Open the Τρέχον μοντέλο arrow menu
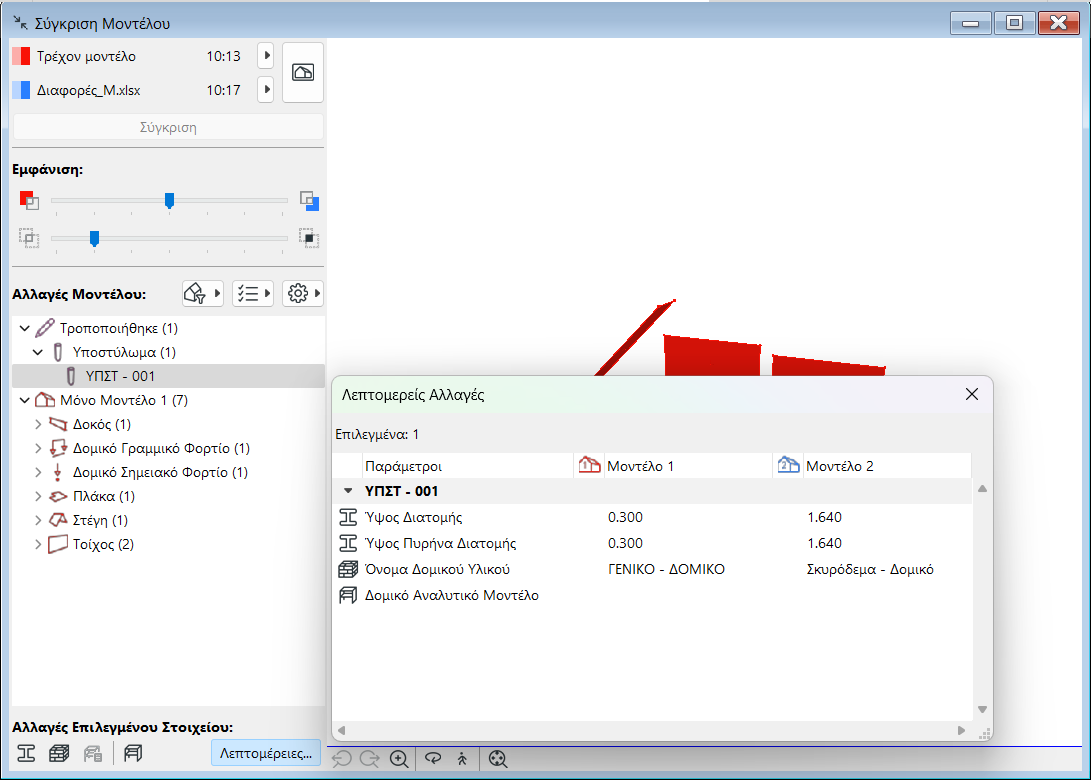1091x780 pixels. click(x=265, y=56)
